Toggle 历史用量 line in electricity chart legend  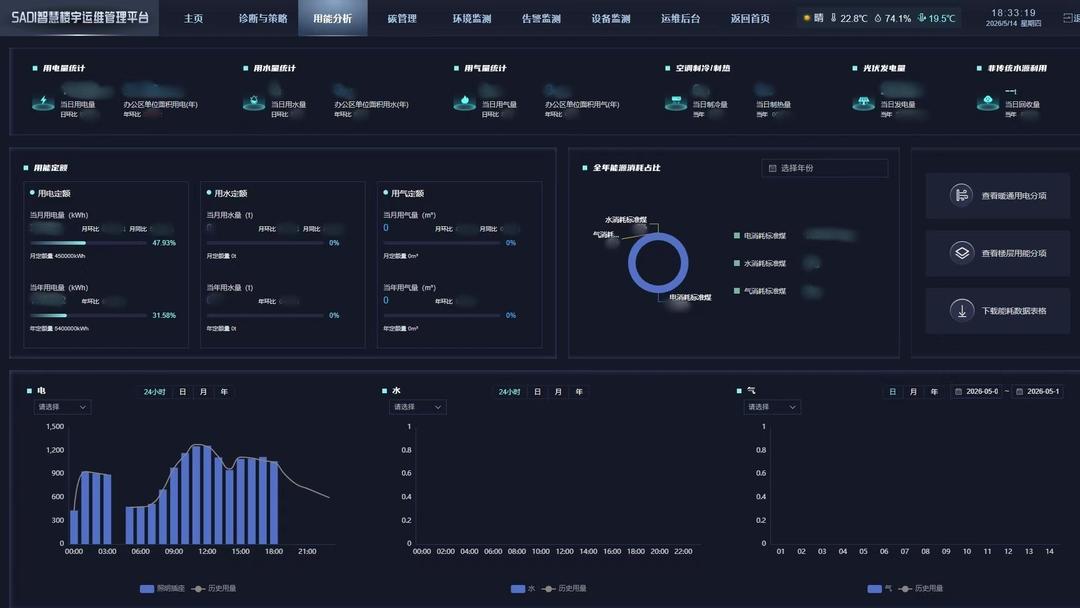point(214,589)
